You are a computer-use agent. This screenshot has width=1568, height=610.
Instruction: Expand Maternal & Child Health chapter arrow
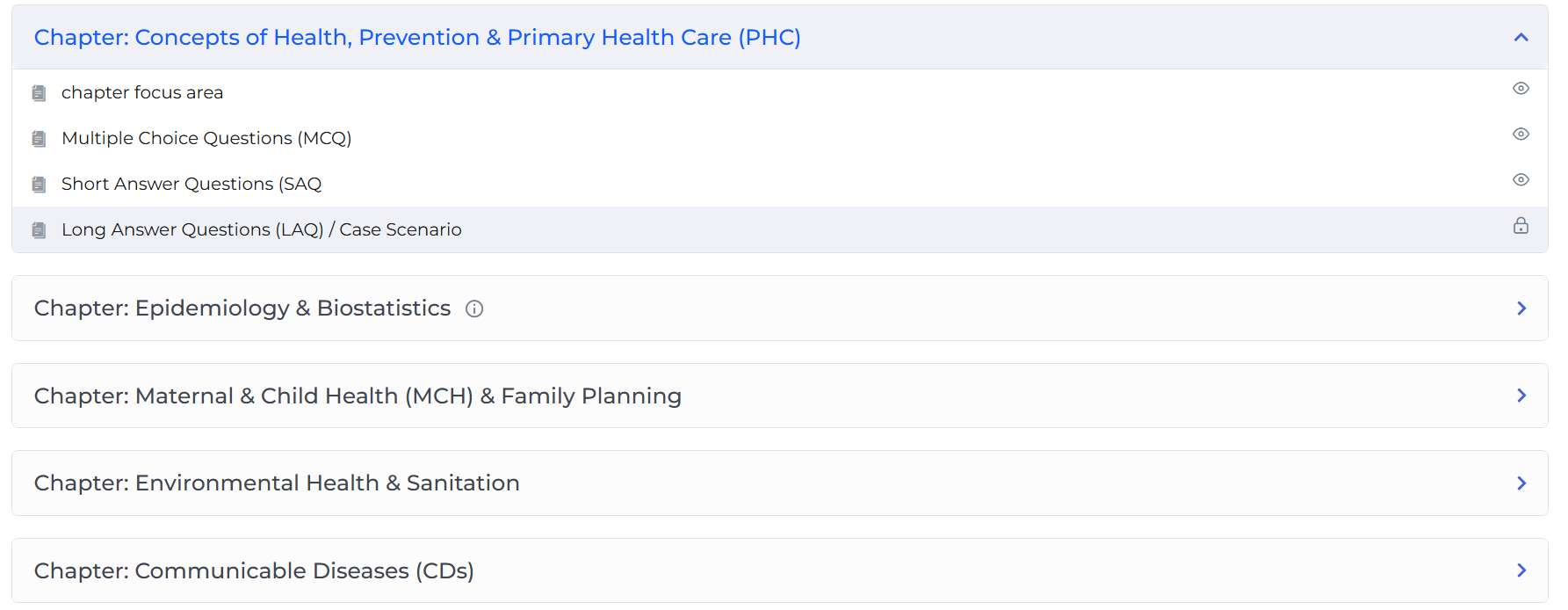click(x=1521, y=396)
